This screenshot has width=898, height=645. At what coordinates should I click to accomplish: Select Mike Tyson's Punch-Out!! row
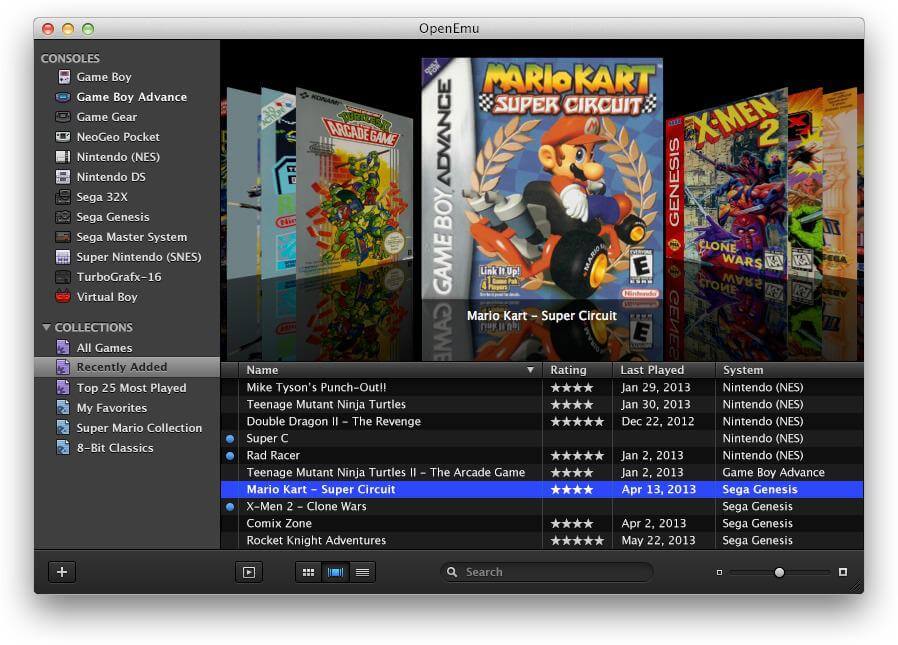click(x=542, y=387)
